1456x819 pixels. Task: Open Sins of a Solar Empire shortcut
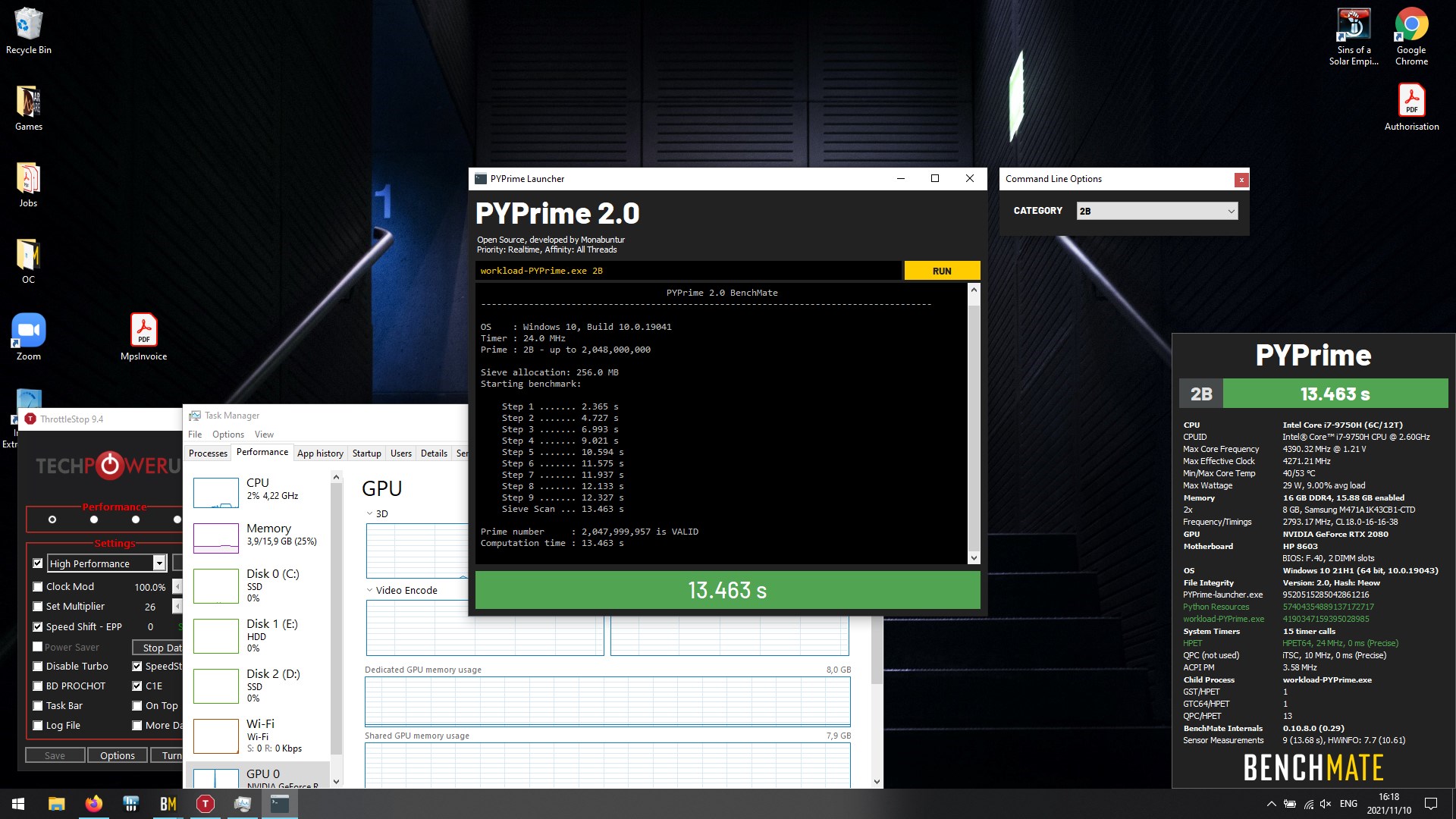[1354, 36]
